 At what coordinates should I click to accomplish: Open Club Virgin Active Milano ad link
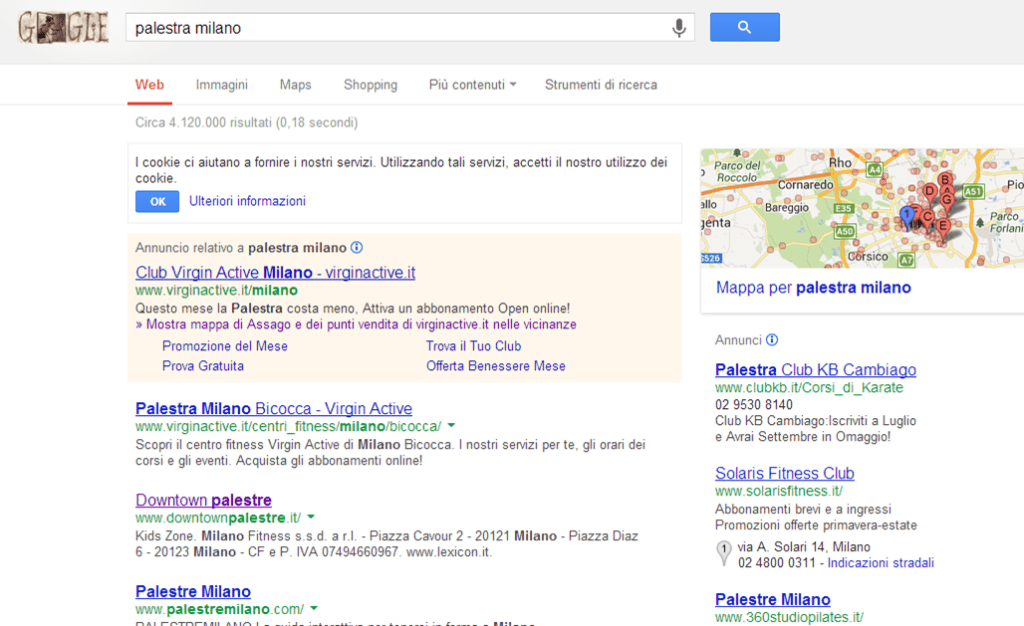point(275,272)
